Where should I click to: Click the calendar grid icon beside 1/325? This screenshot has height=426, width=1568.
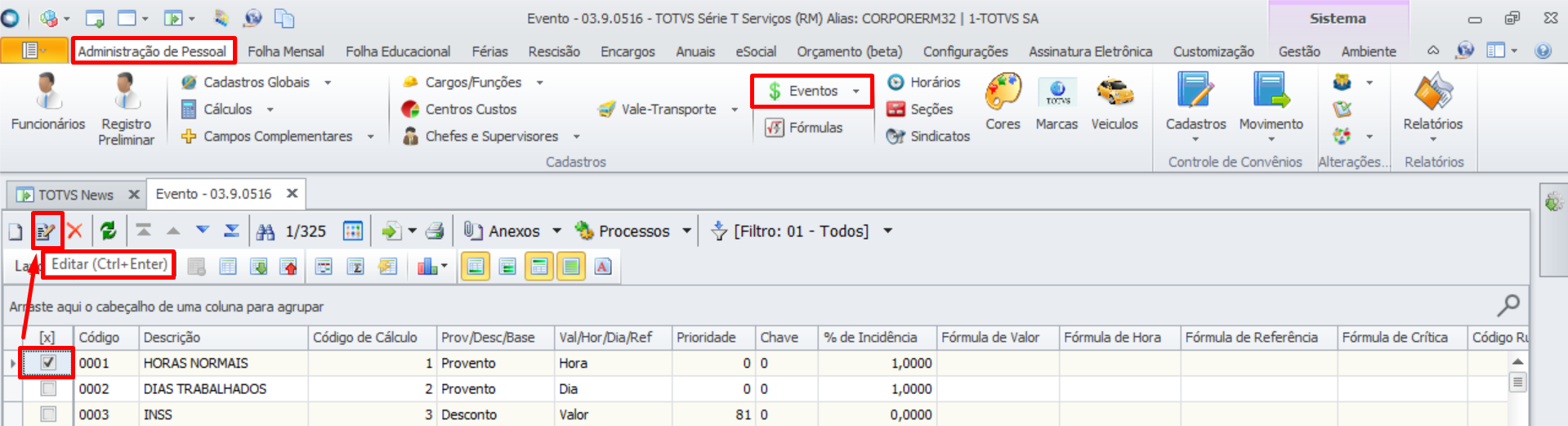(x=353, y=231)
